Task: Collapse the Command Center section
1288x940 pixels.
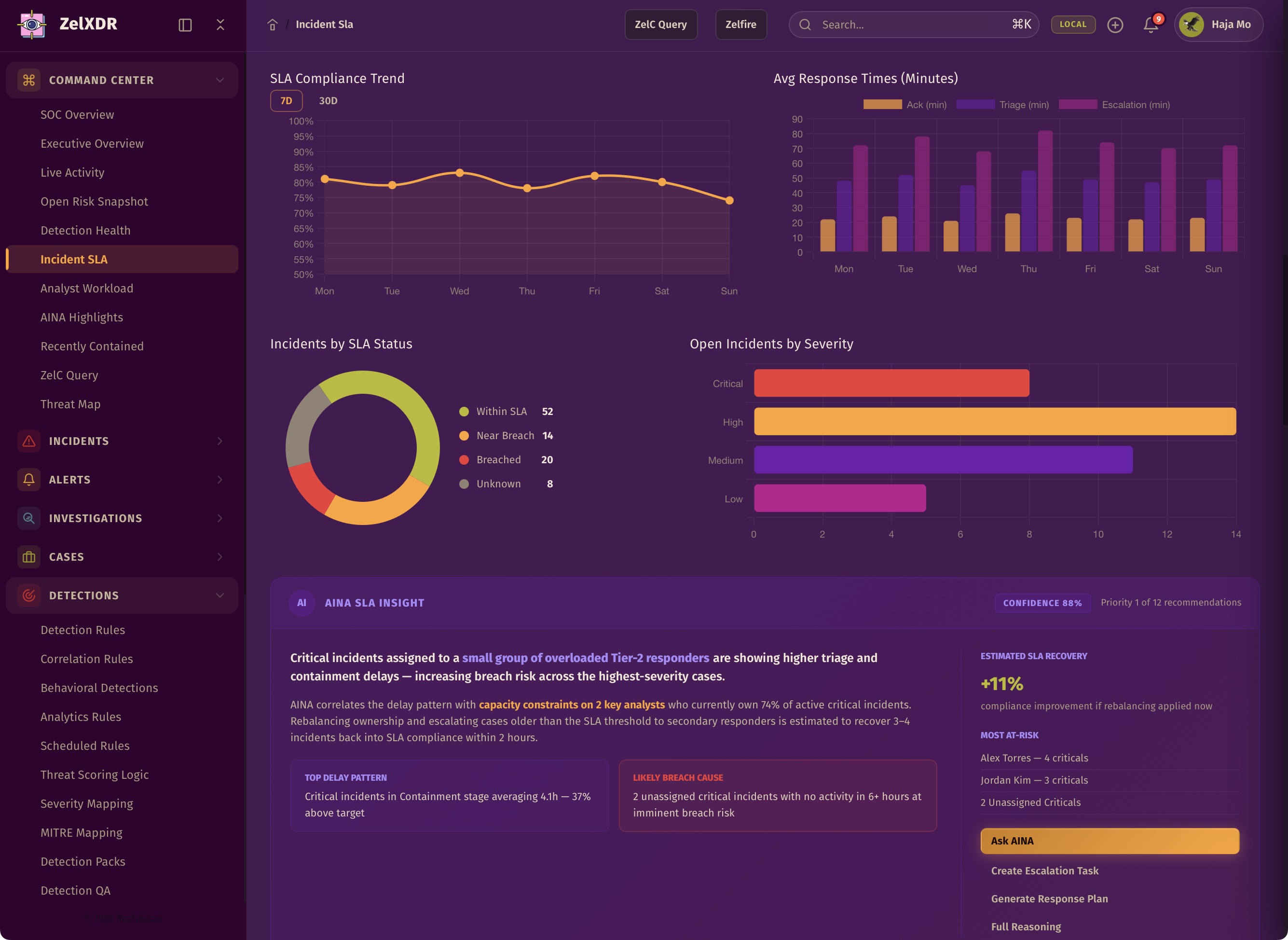Action: 219,80
